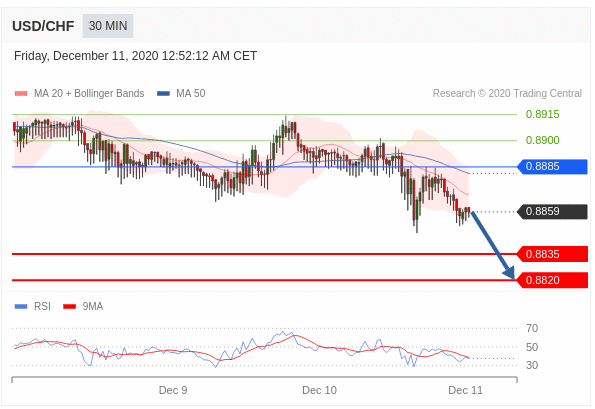Viewport: 595px width, 409px height.
Task: Click the blue downward forecast arrow head
Action: coord(509,272)
